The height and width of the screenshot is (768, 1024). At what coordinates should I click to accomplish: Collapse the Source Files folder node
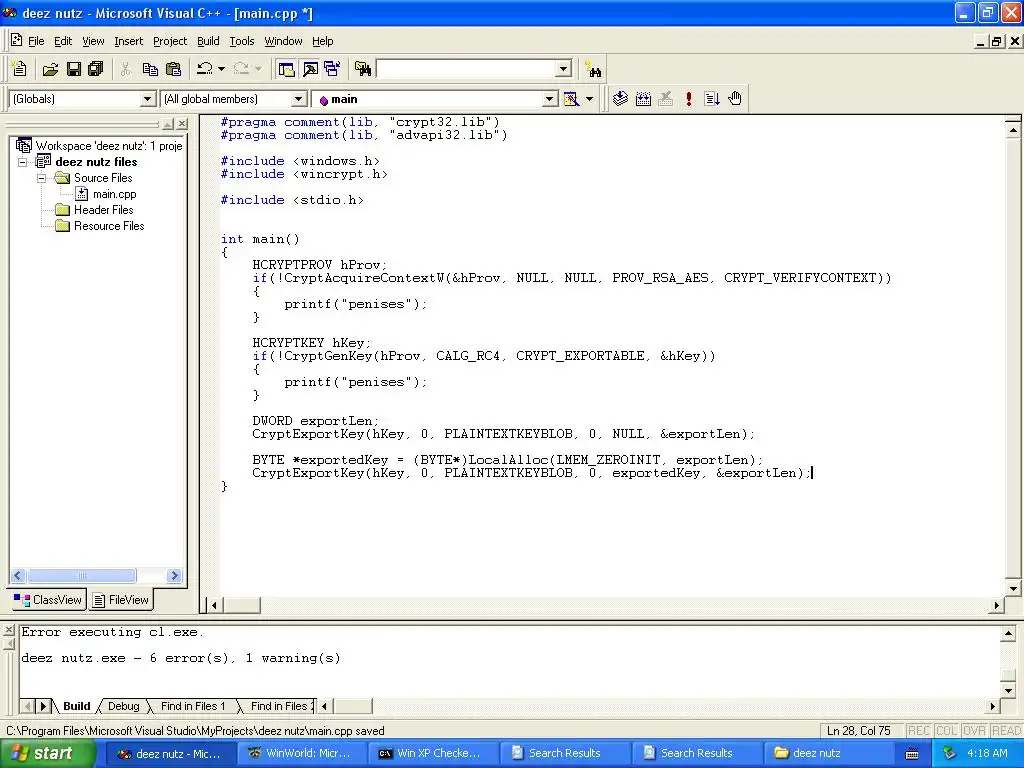coord(42,178)
